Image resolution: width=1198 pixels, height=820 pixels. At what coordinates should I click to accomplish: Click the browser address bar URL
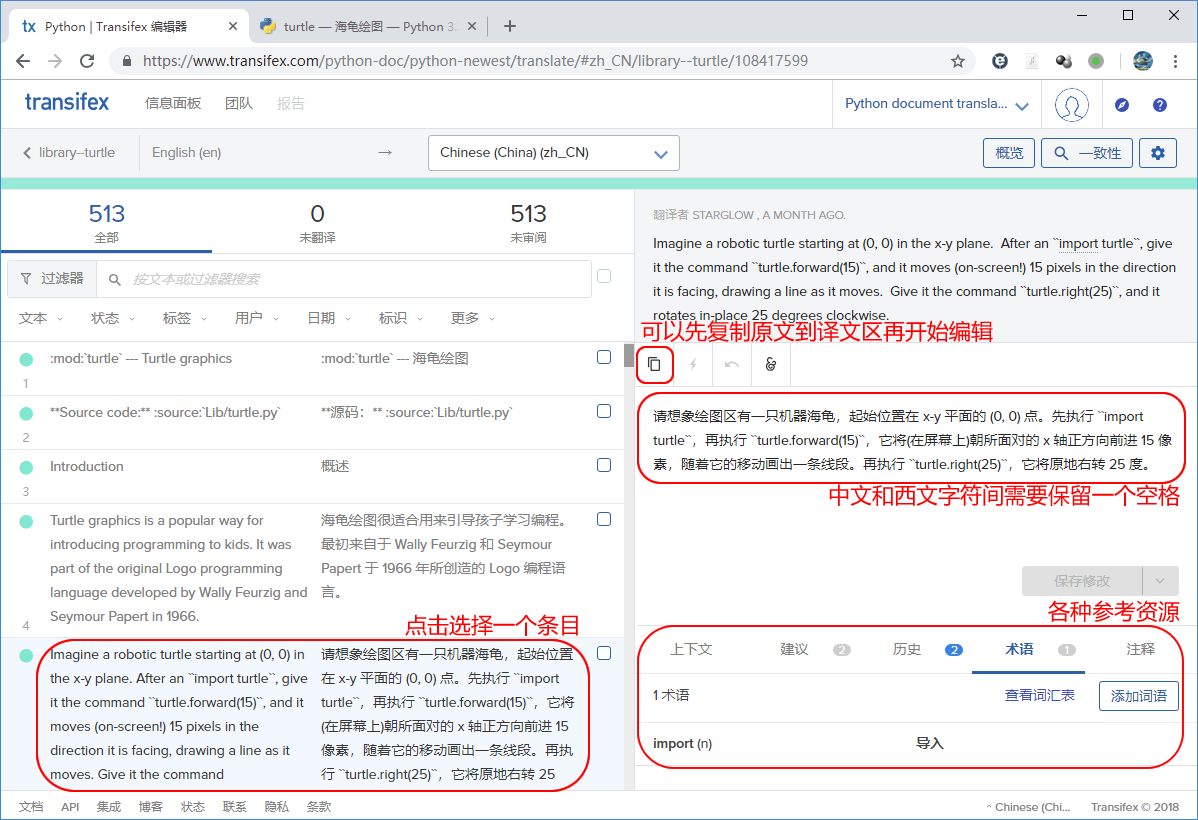475,61
